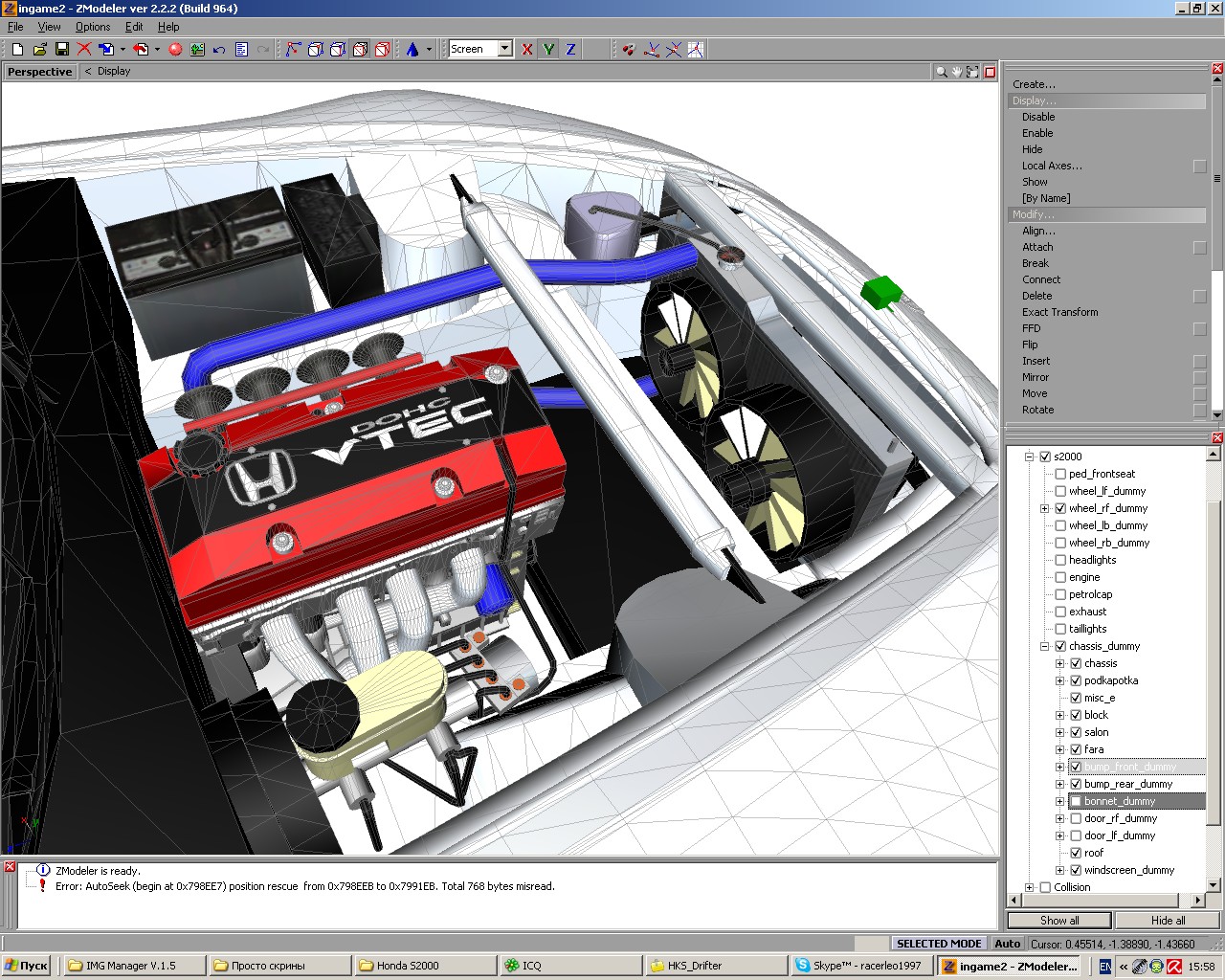Uncheck the roof checkbox
Viewport: 1225px width, 980px height.
pos(1076,853)
